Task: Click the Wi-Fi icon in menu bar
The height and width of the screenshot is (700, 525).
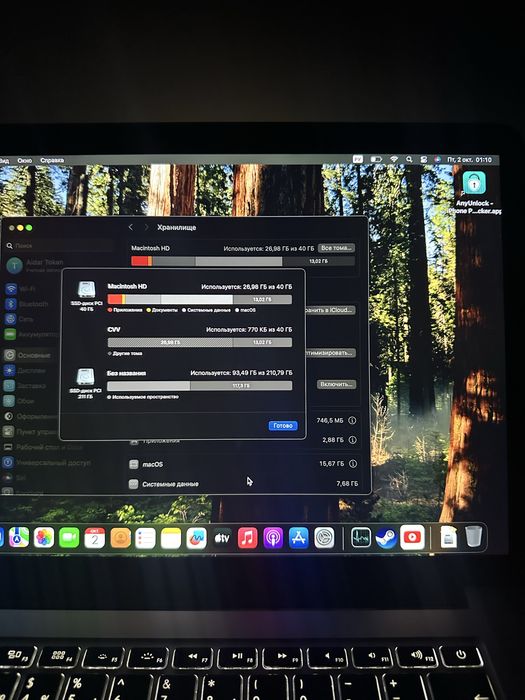Action: tap(394, 159)
